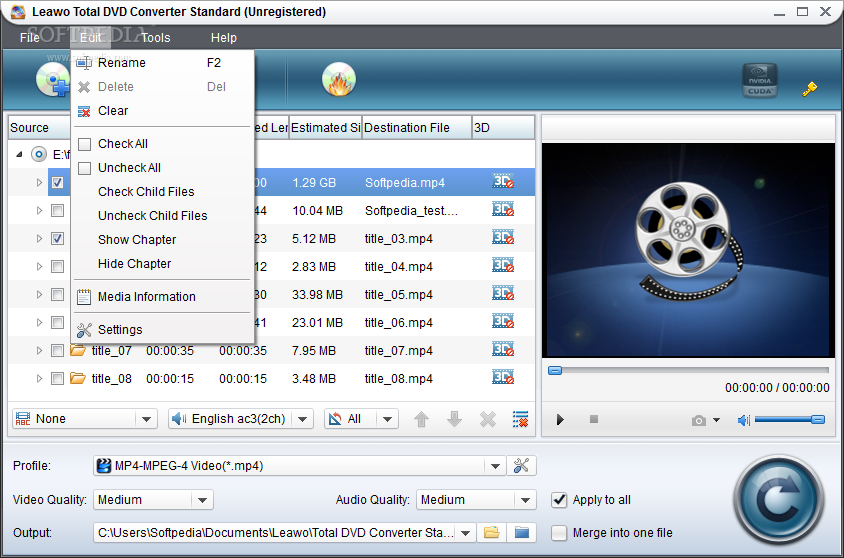Viewport: 844px width, 558px height.
Task: Open the Profile MP4-MPEG-4 Video dropdown
Action: (x=299, y=466)
